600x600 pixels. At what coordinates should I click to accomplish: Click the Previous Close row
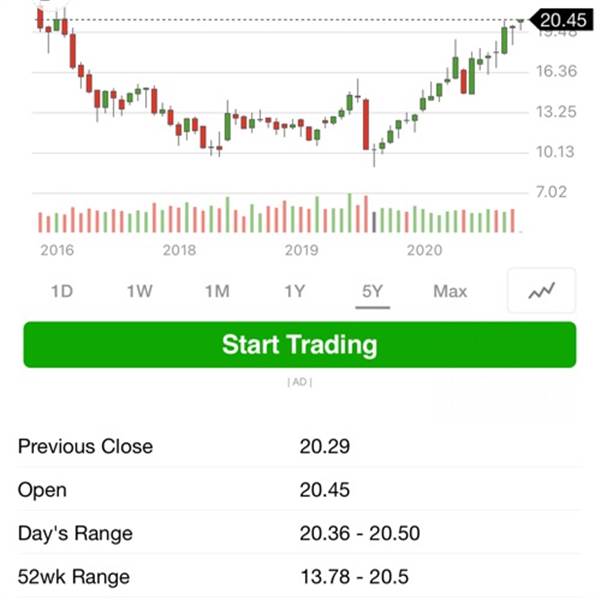300,446
